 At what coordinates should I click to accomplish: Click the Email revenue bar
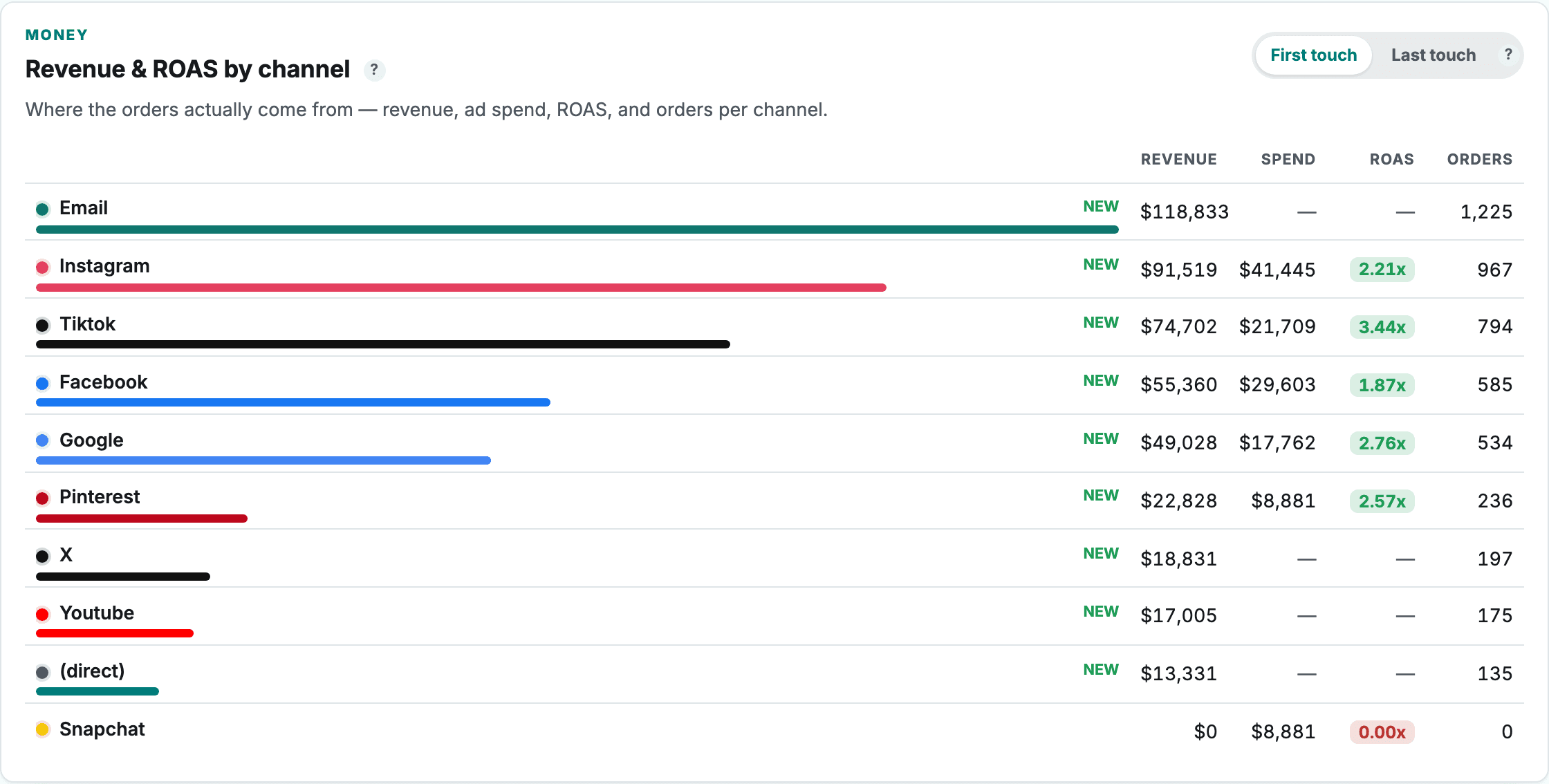[x=577, y=230]
